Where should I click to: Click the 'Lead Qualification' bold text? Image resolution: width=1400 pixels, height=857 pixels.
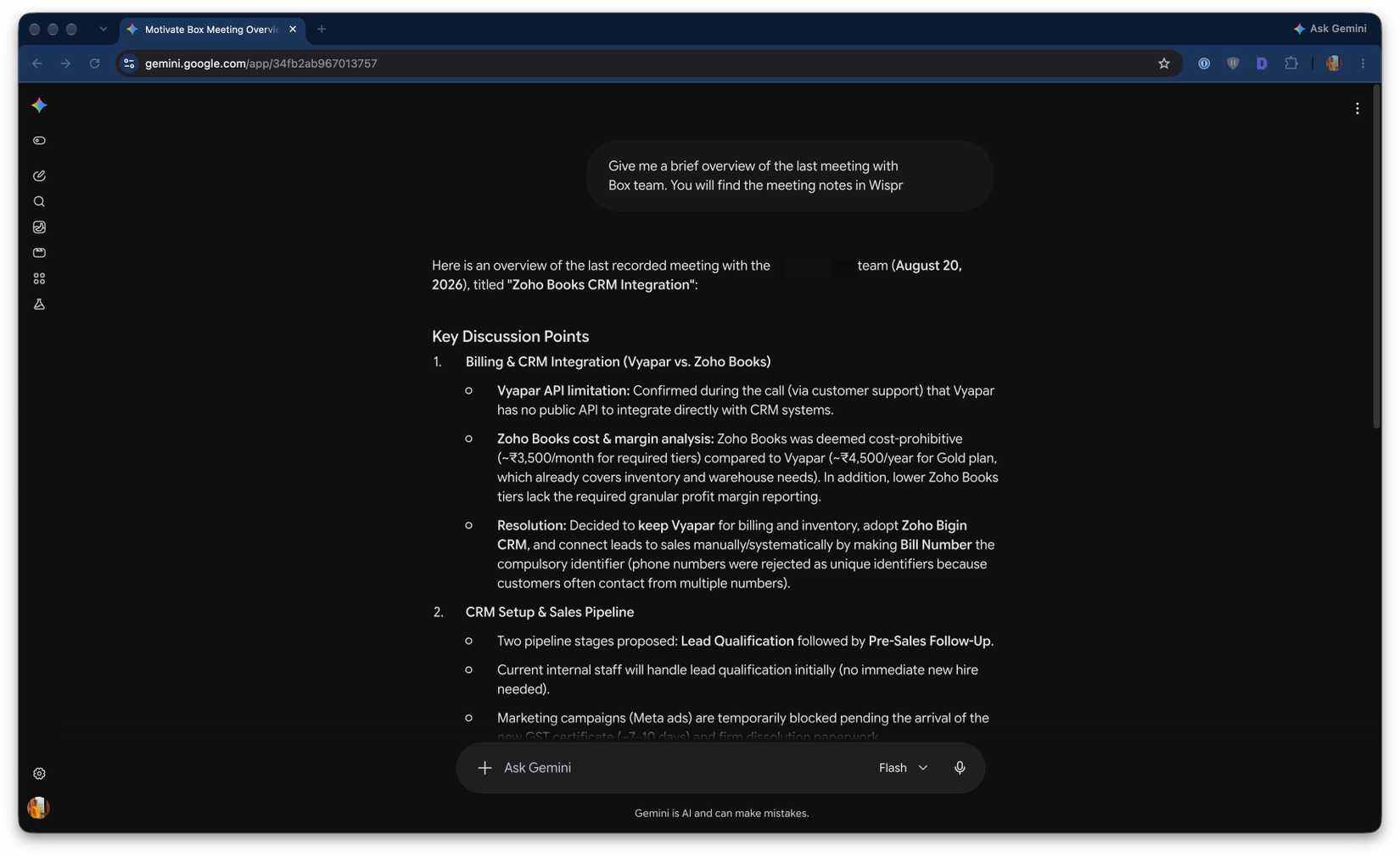[737, 641]
